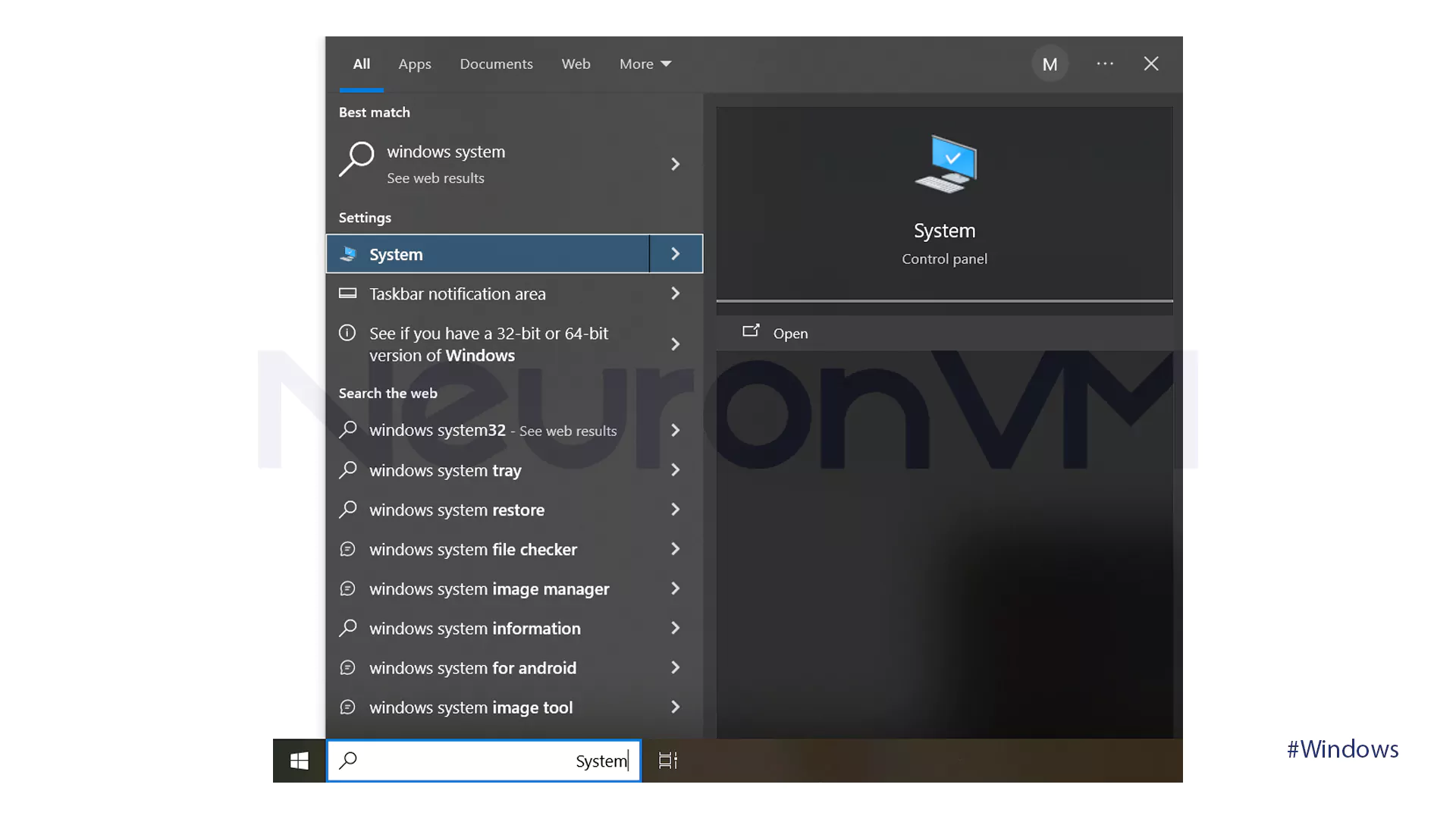Image resolution: width=1456 pixels, height=819 pixels.
Task: Open the More dropdown filter
Action: [645, 64]
